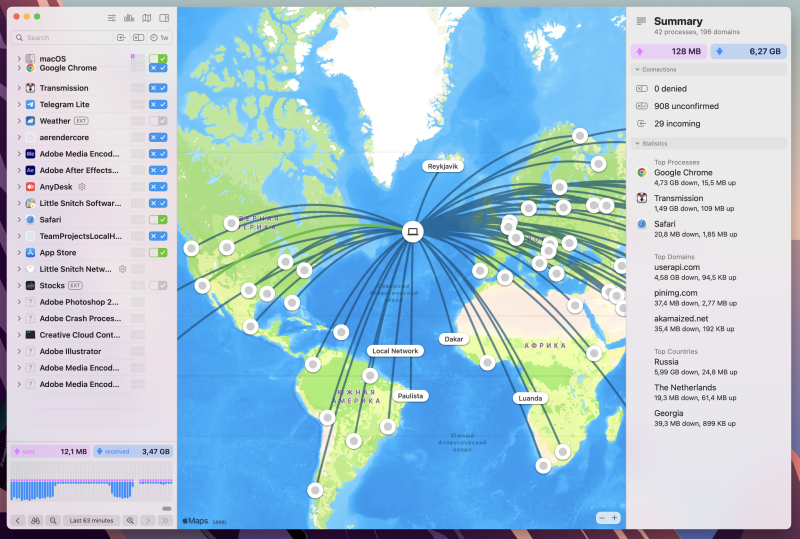The width and height of the screenshot is (800, 539).
Task: Select the received 3,47 GB indicator
Action: tap(133, 451)
